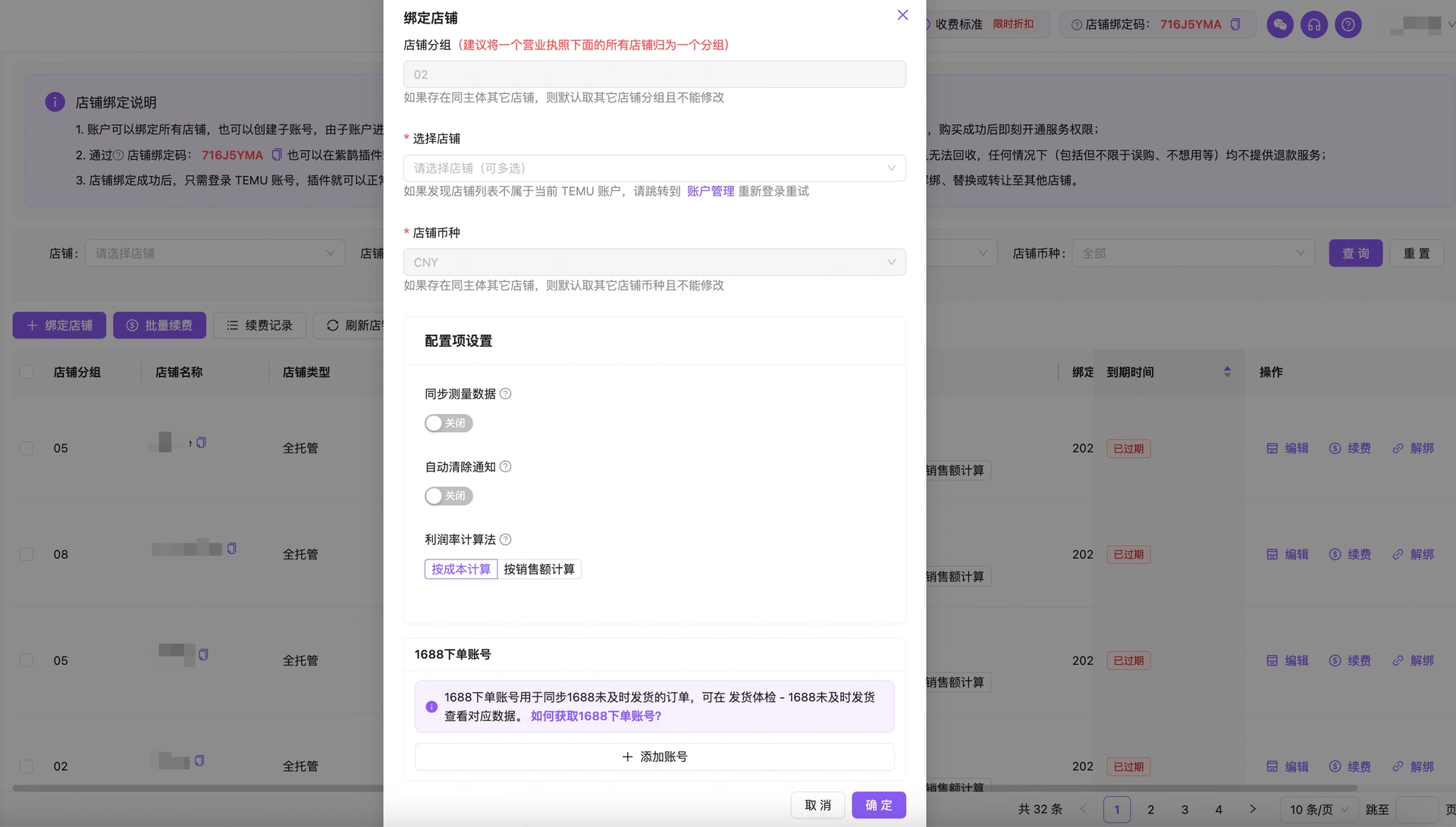Go to page 3
The width and height of the screenshot is (1456, 827).
[1185, 810]
